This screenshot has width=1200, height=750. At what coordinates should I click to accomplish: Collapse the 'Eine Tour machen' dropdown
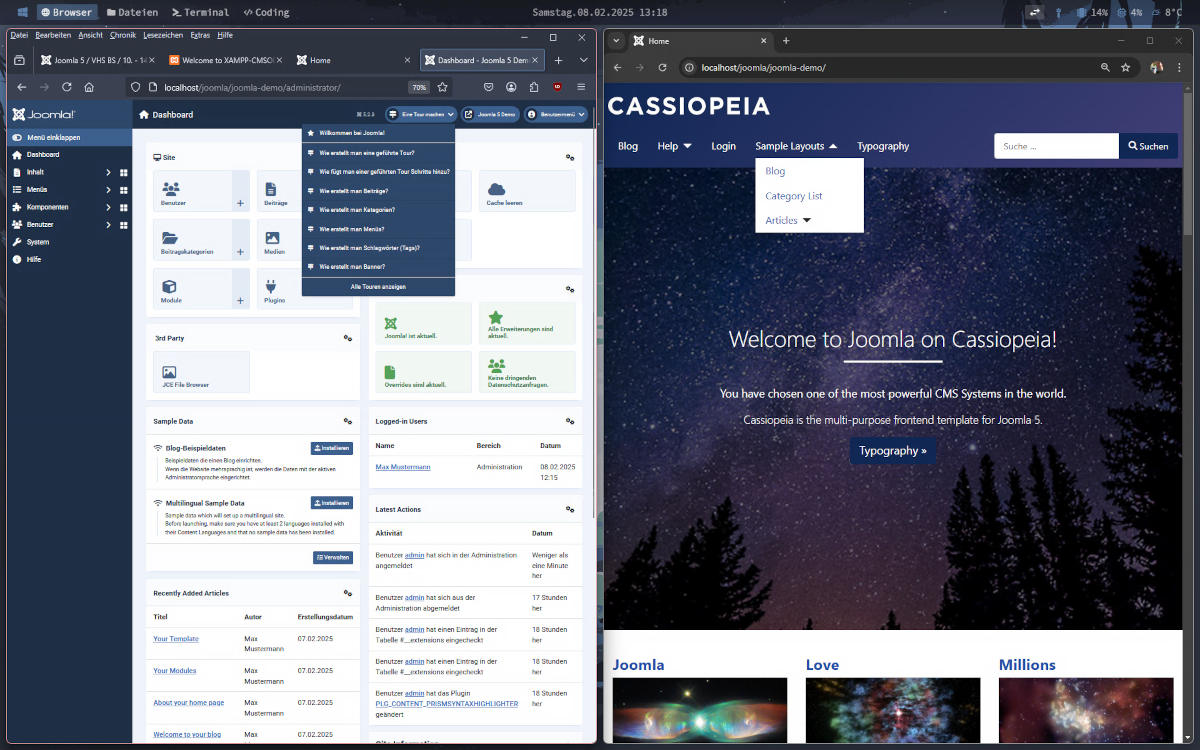click(x=421, y=115)
